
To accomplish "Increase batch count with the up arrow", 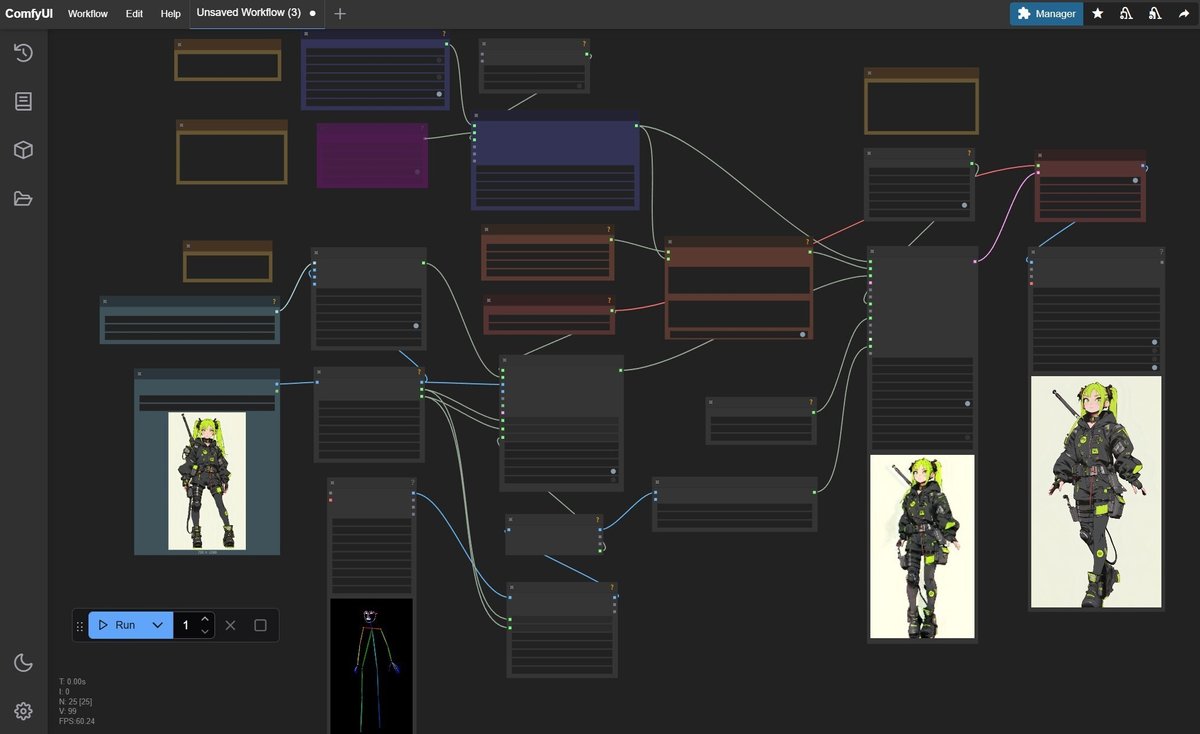I will point(205,618).
